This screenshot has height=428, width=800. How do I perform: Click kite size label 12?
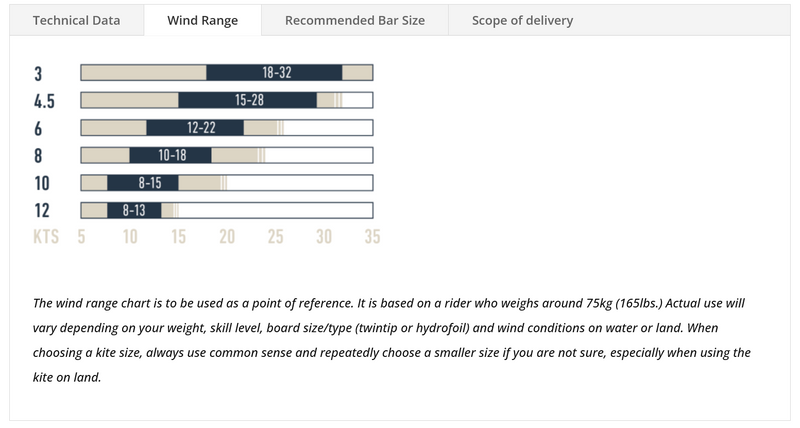41,210
